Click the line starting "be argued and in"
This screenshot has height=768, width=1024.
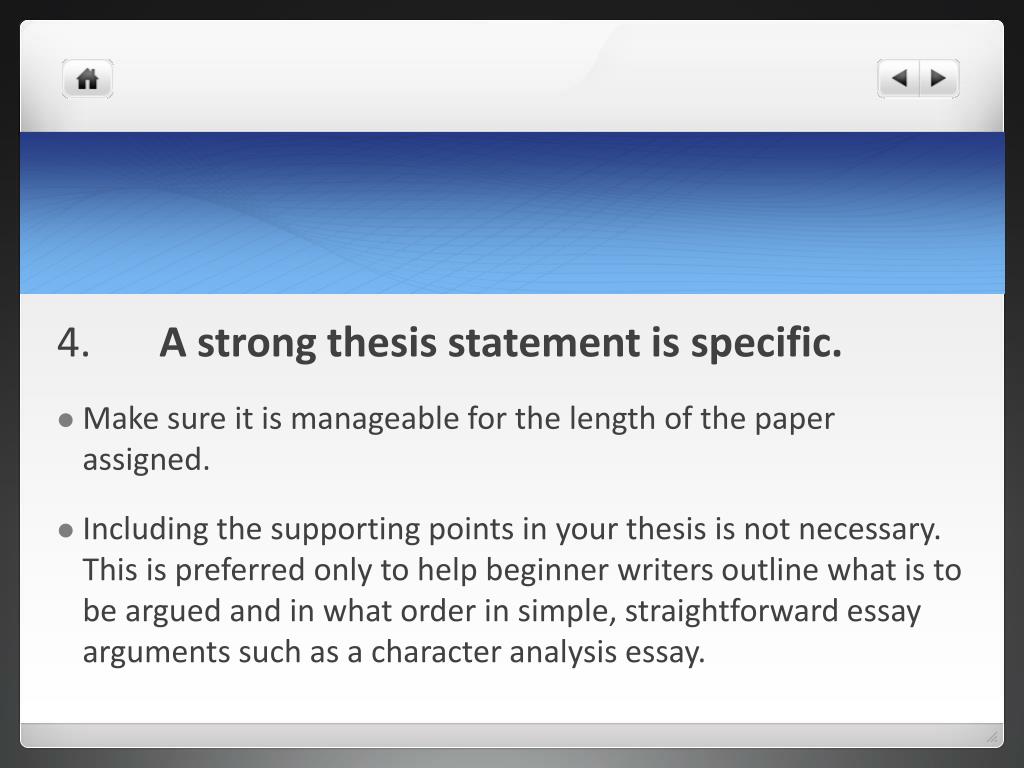click(x=501, y=611)
